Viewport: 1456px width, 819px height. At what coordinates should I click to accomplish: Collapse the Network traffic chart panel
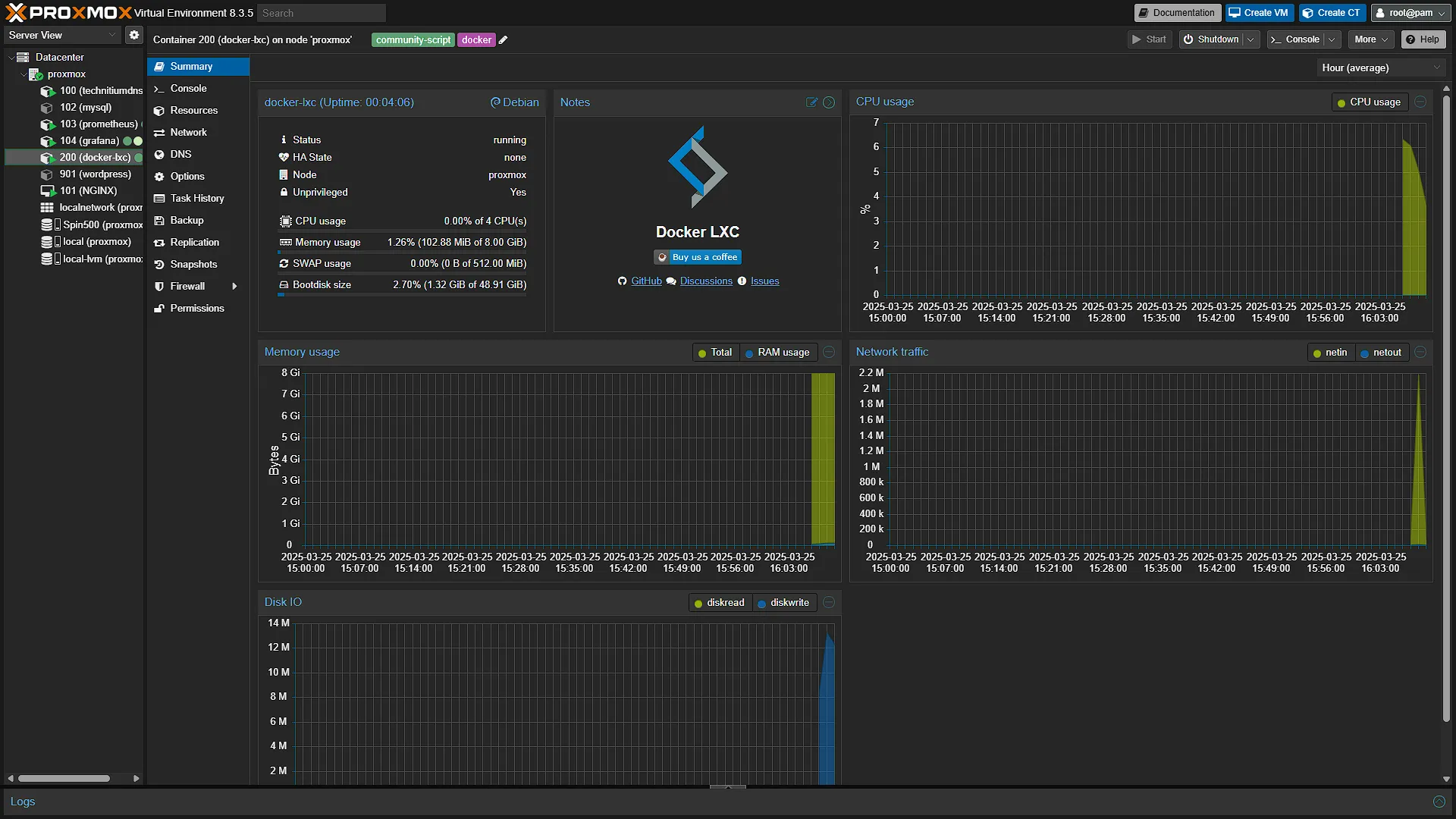coord(1420,352)
